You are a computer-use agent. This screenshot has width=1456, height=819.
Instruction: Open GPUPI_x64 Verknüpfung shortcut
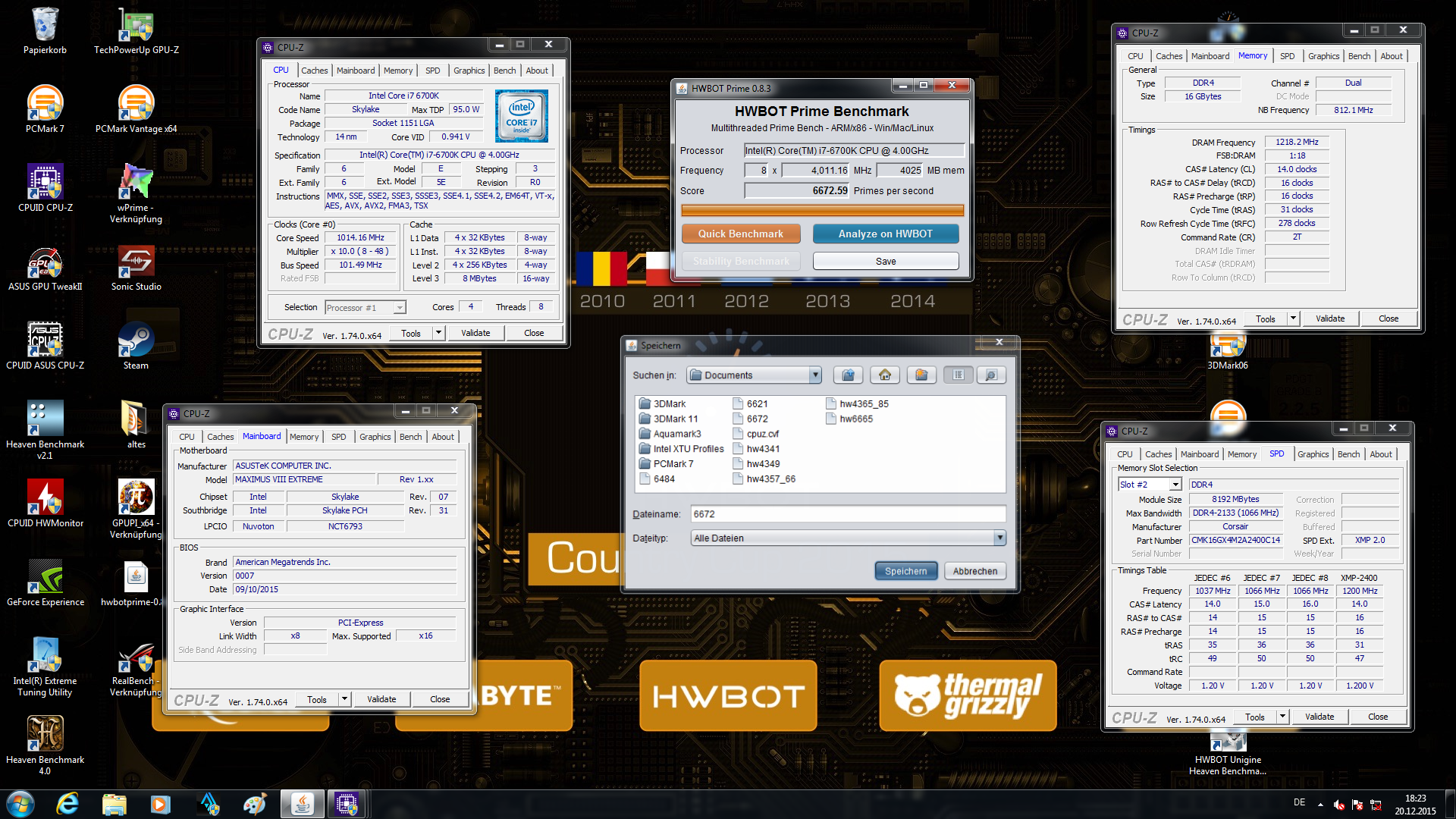(136, 509)
